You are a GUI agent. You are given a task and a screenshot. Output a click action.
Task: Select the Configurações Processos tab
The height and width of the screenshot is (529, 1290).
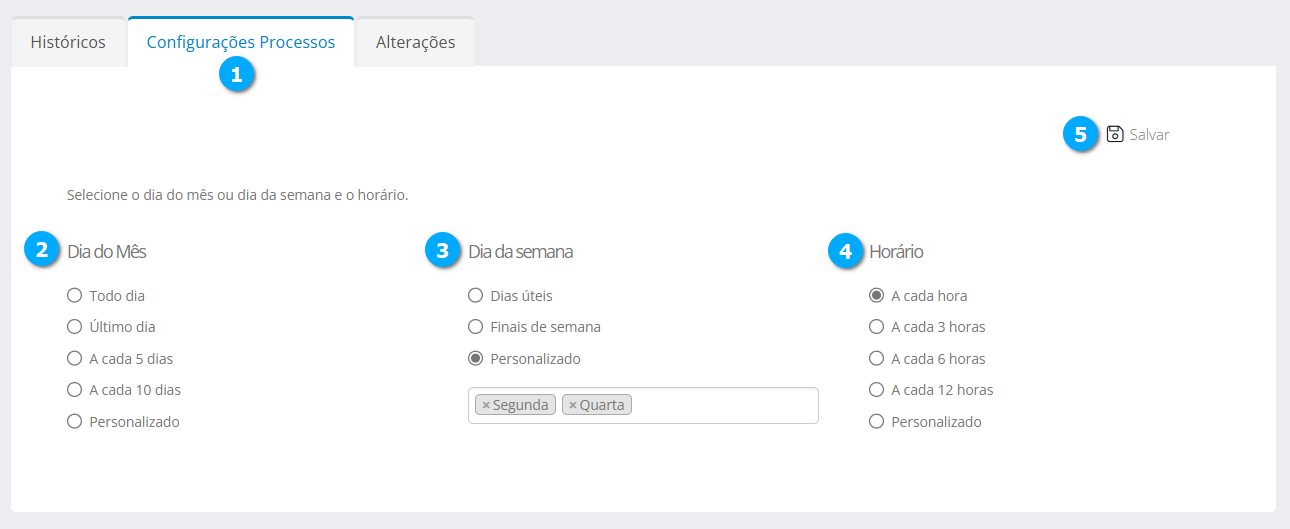pos(241,42)
